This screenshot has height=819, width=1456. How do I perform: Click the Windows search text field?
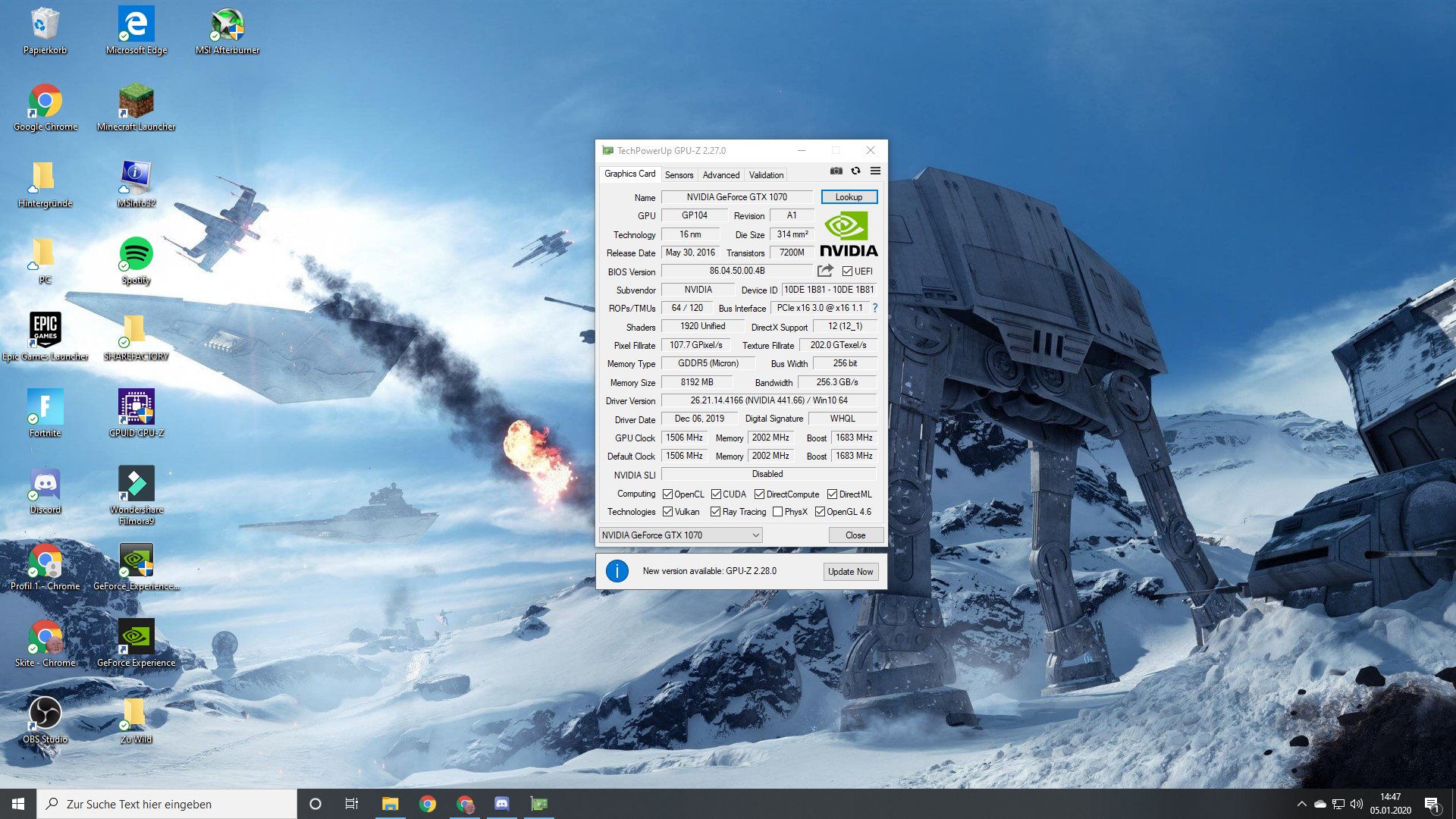pyautogui.click(x=167, y=804)
